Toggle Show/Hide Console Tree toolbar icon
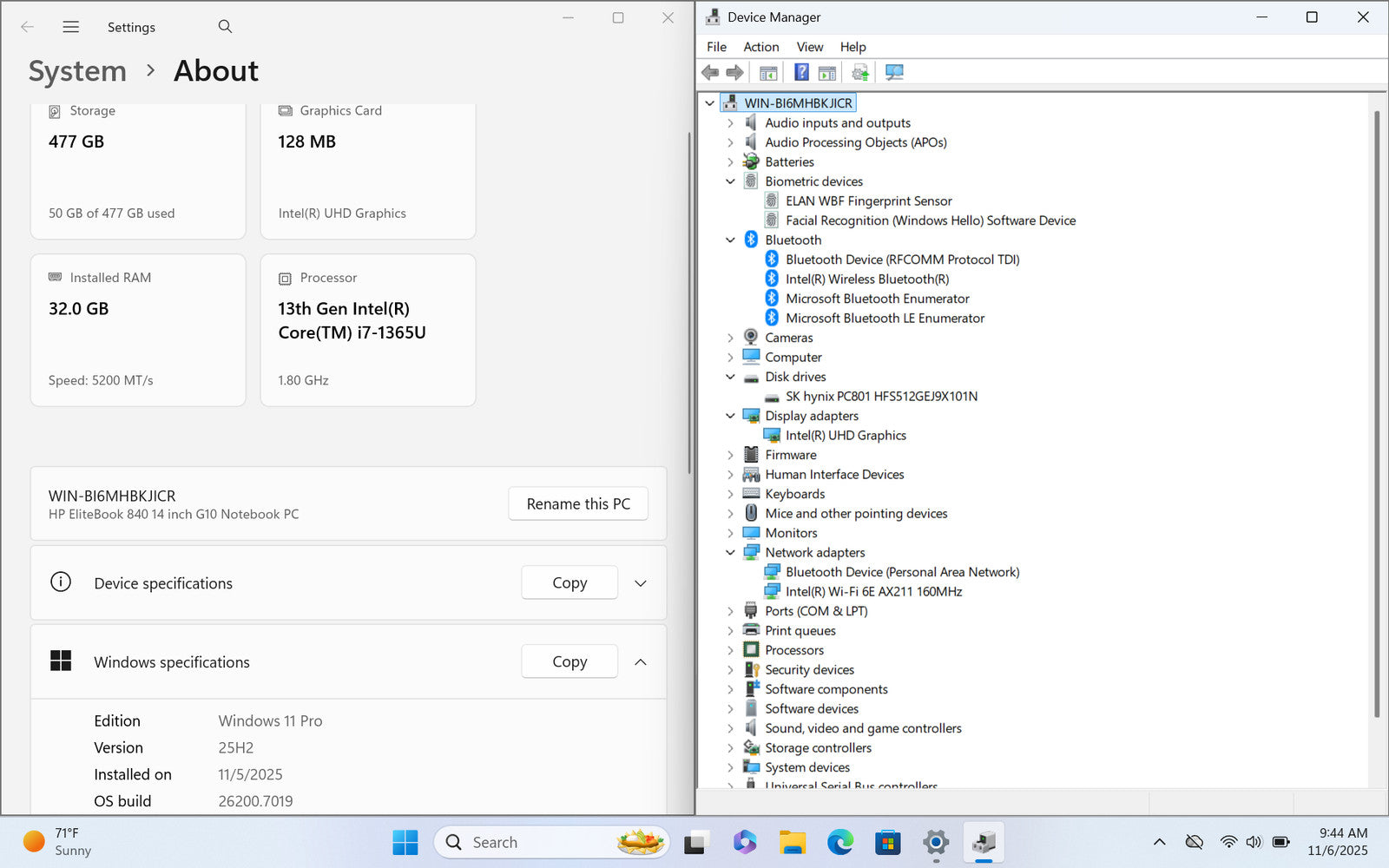The width and height of the screenshot is (1389, 868). click(x=768, y=72)
